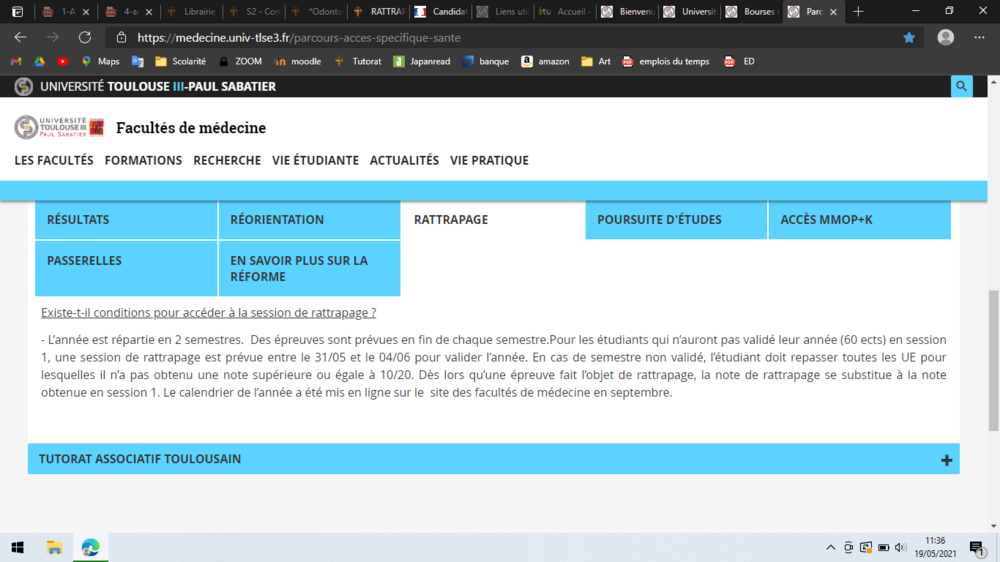This screenshot has width=1000, height=562.
Task: Open the YouTube bookmark icon
Action: point(63,62)
